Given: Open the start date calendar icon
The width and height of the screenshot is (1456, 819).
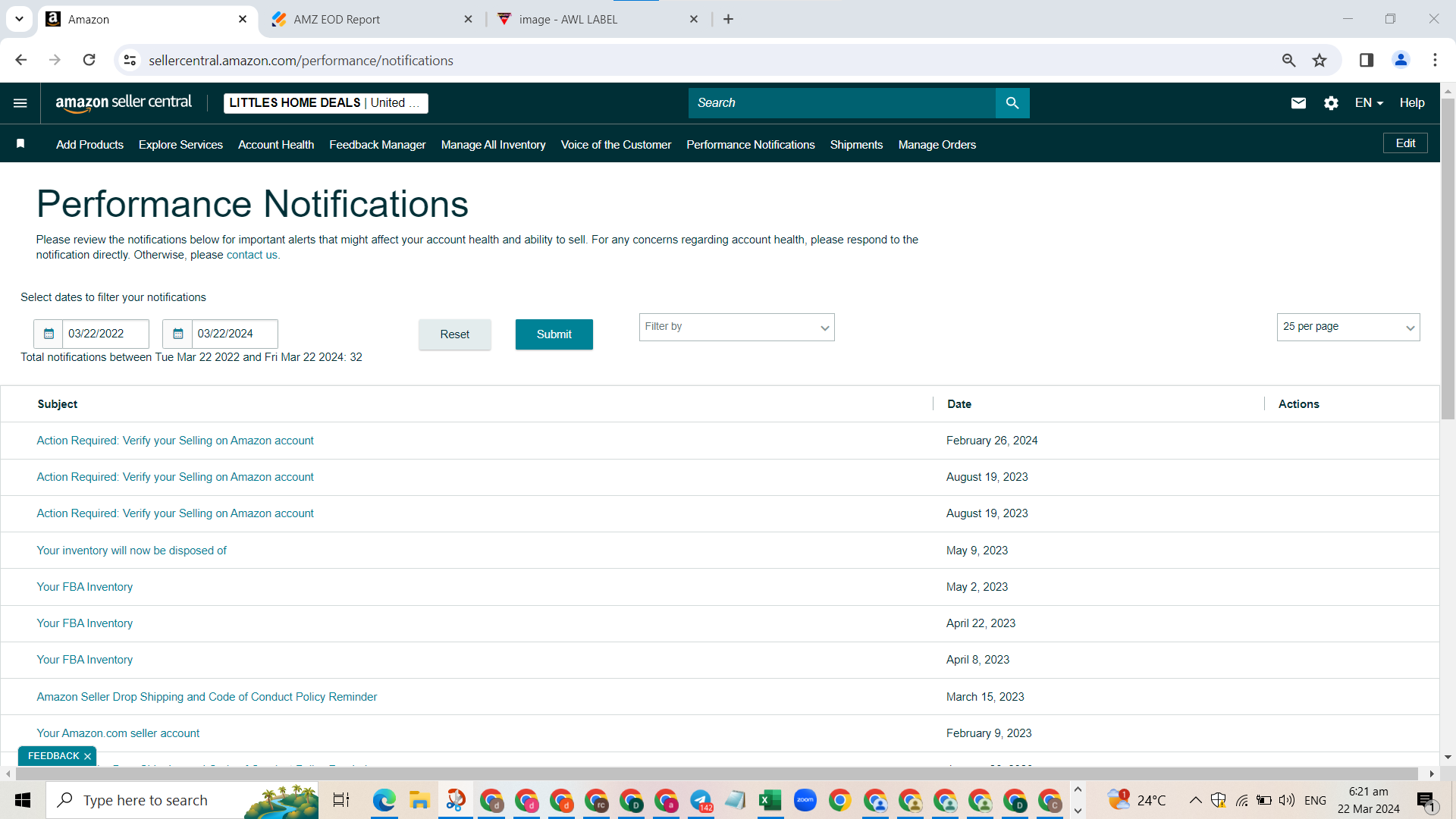Looking at the screenshot, I should pos(49,334).
